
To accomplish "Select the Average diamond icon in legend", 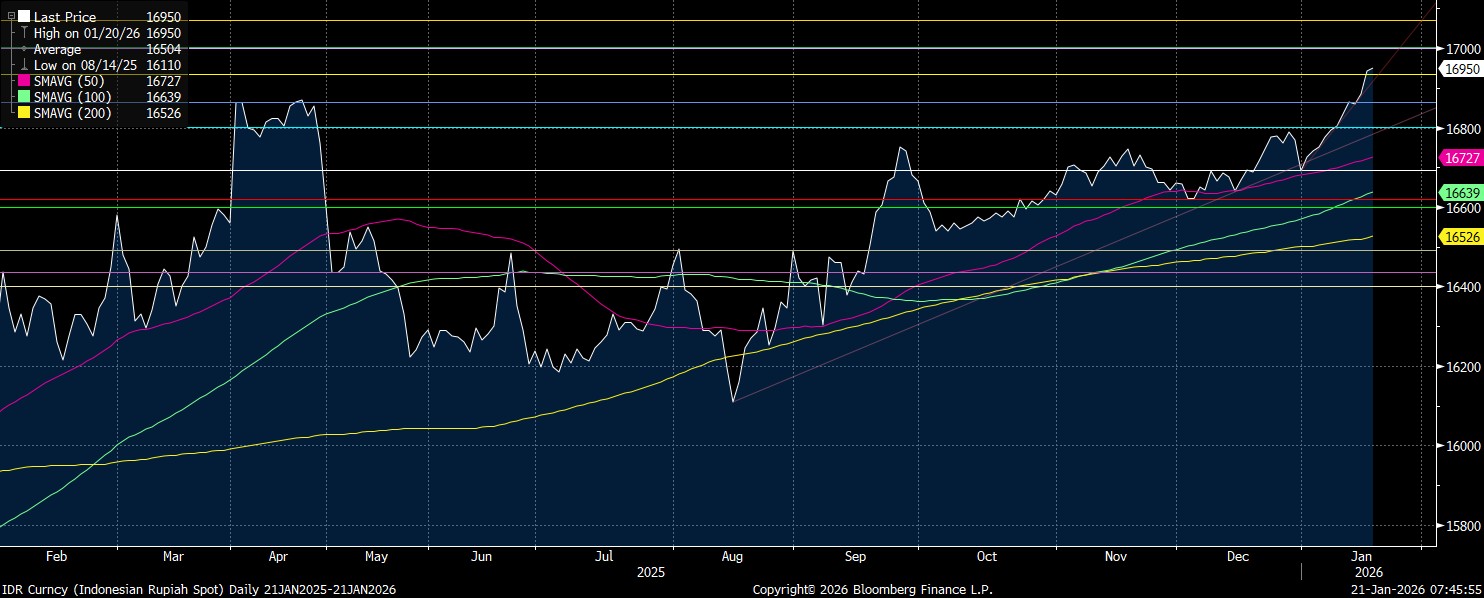I will pos(24,49).
